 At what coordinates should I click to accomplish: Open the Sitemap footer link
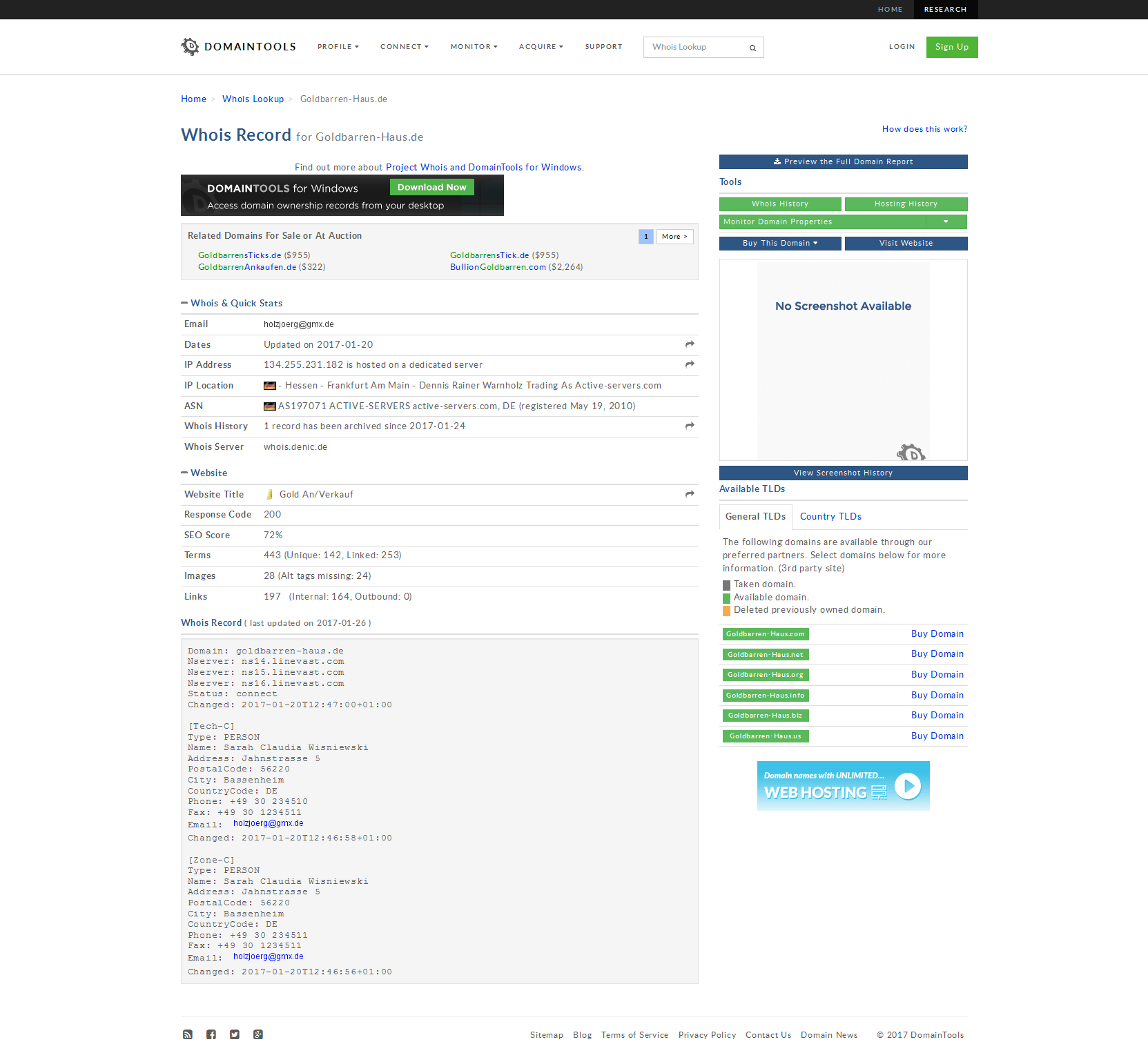click(547, 1035)
